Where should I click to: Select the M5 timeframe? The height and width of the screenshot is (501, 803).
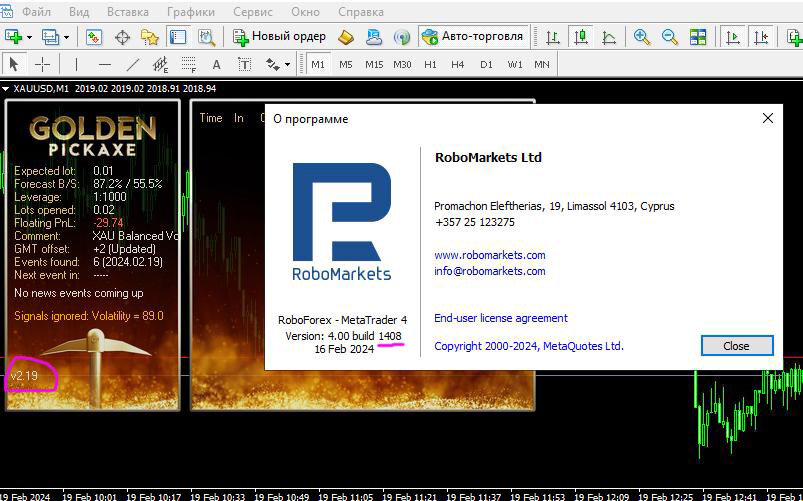[x=346, y=65]
